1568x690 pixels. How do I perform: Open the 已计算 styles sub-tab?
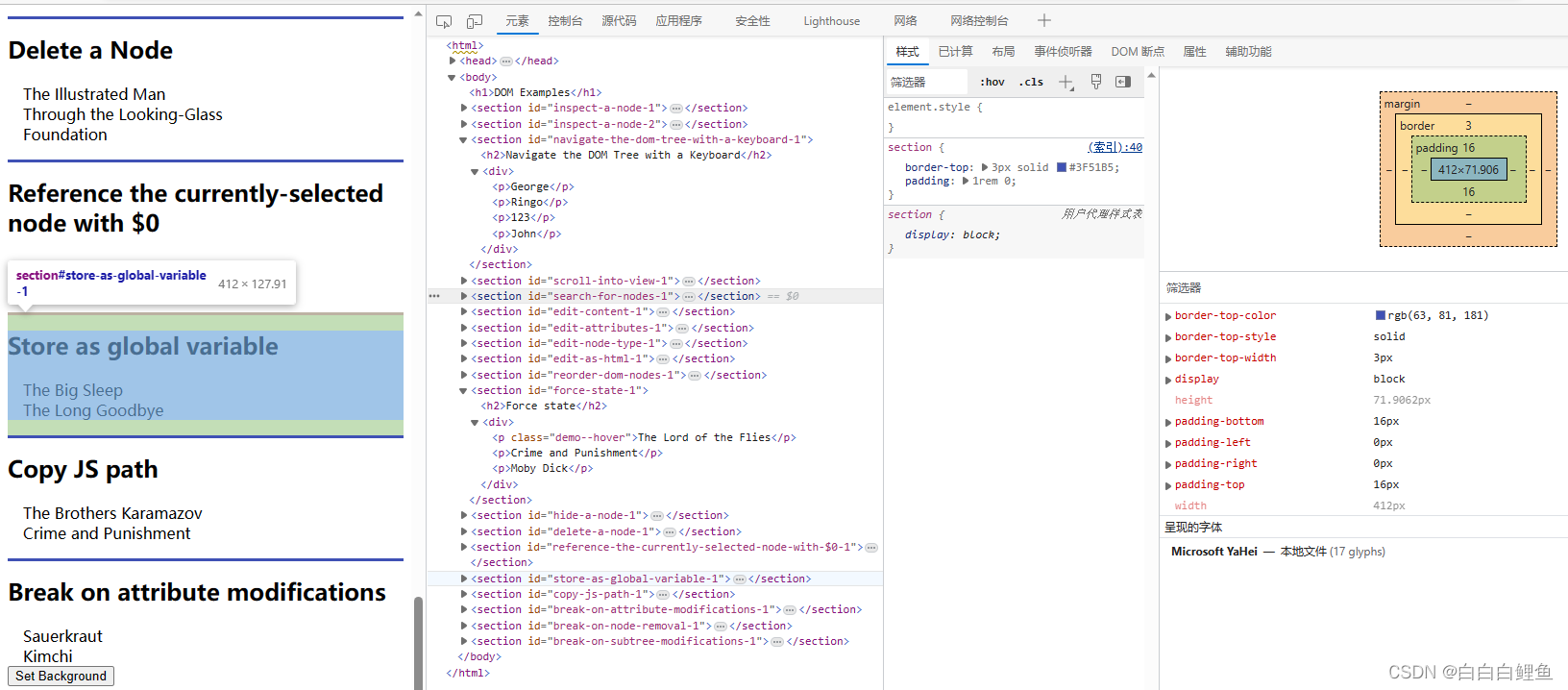point(955,52)
